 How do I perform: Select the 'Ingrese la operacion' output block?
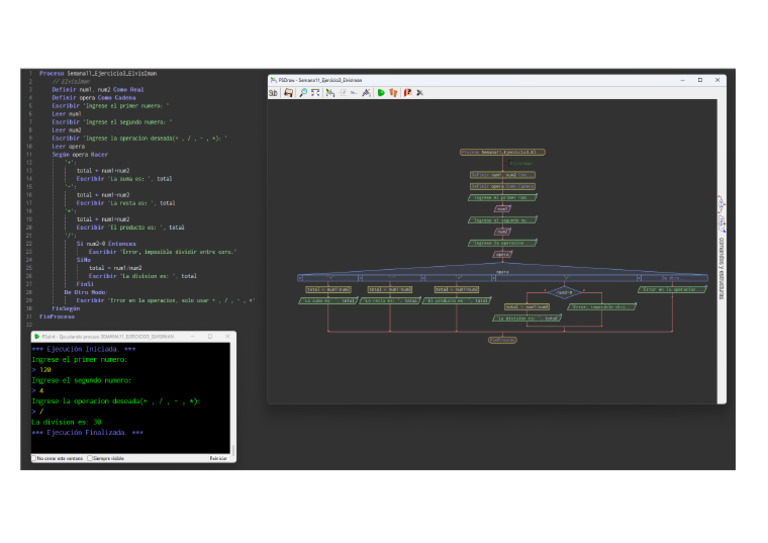(x=503, y=243)
